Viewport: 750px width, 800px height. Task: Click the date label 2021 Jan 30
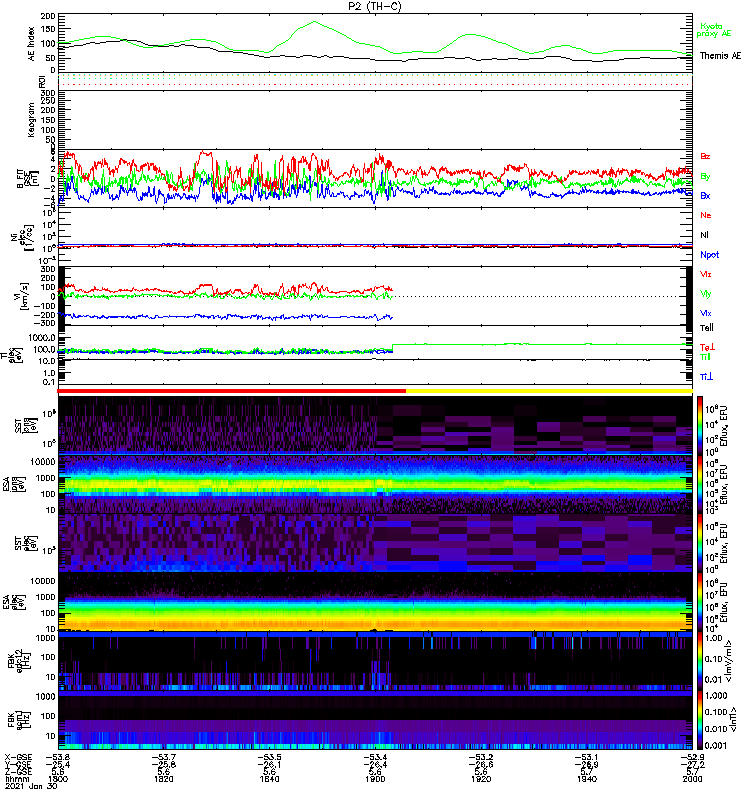31,786
